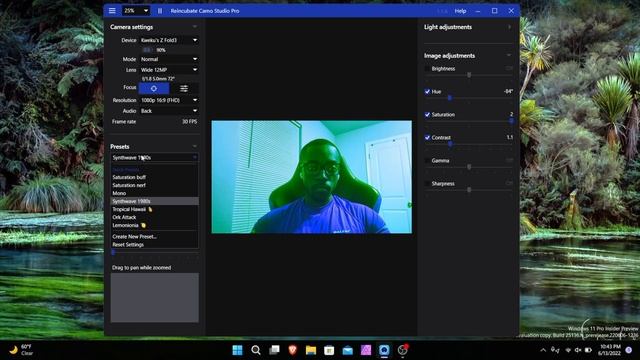The width and height of the screenshot is (640, 360).
Task: Click the 30 FPS frame rate value
Action: point(189,122)
